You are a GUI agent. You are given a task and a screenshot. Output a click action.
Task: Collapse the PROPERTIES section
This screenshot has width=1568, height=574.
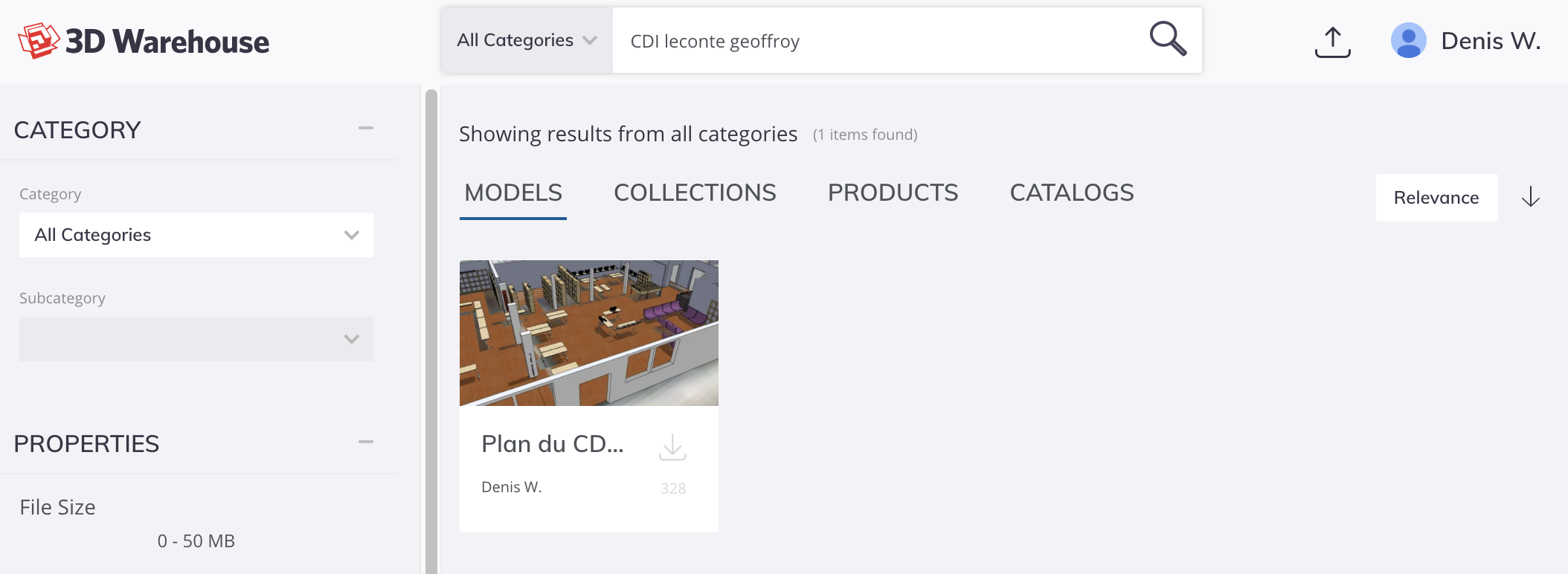[365, 442]
